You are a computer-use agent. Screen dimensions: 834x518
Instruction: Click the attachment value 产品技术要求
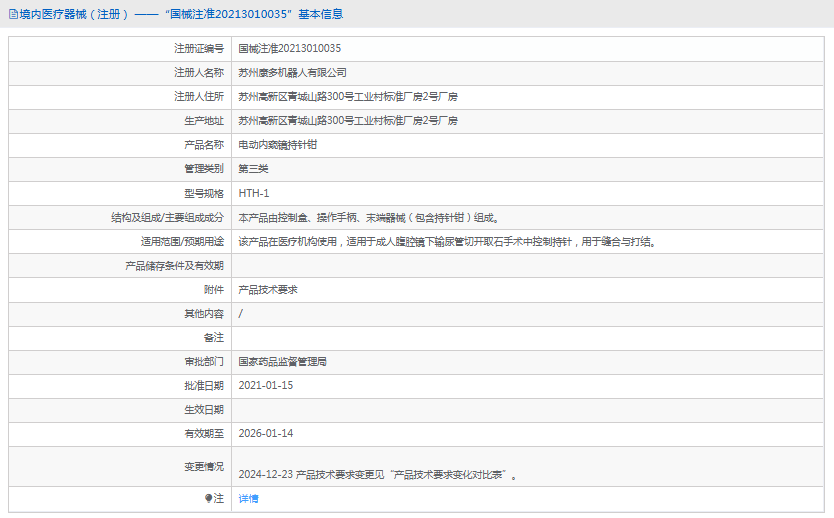tap(268, 289)
